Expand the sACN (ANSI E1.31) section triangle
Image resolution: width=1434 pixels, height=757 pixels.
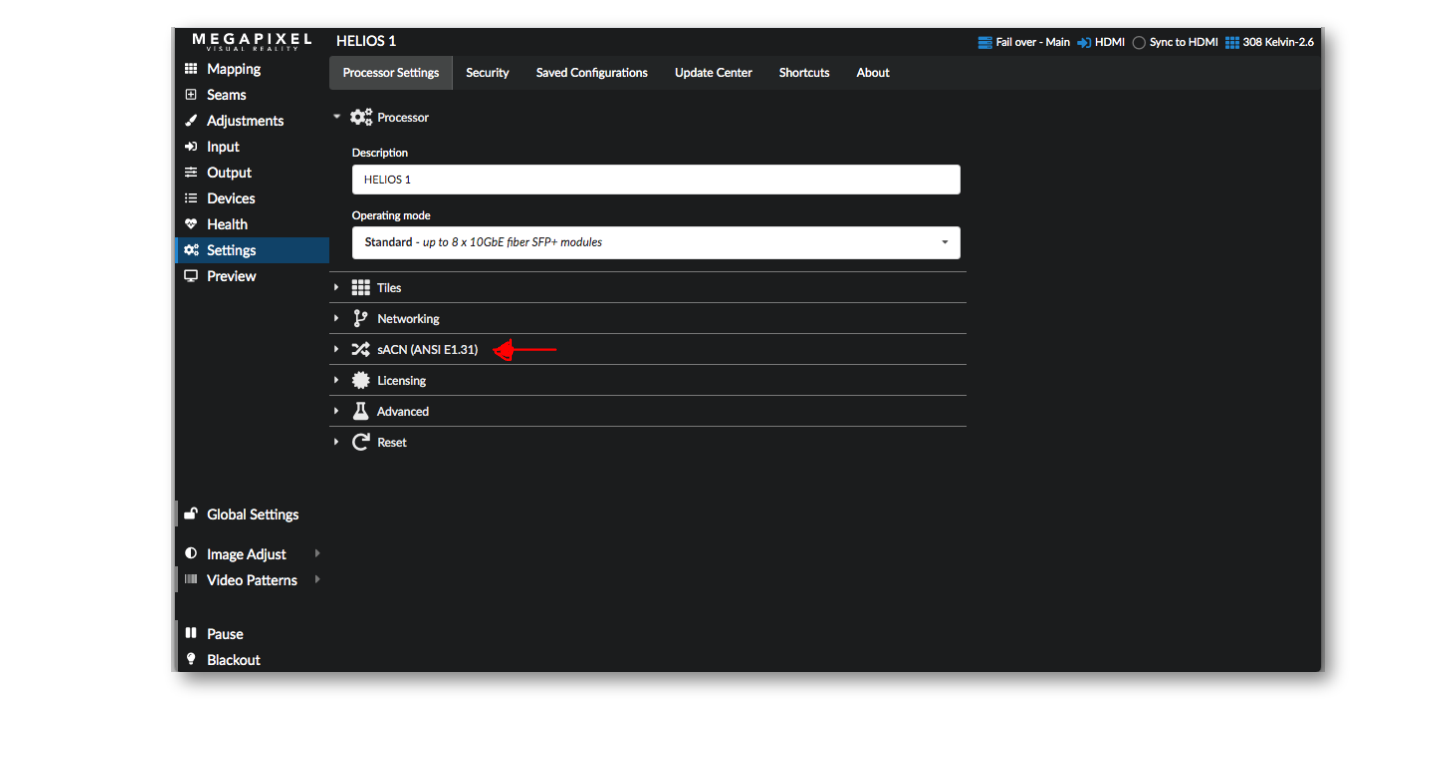[336, 350]
